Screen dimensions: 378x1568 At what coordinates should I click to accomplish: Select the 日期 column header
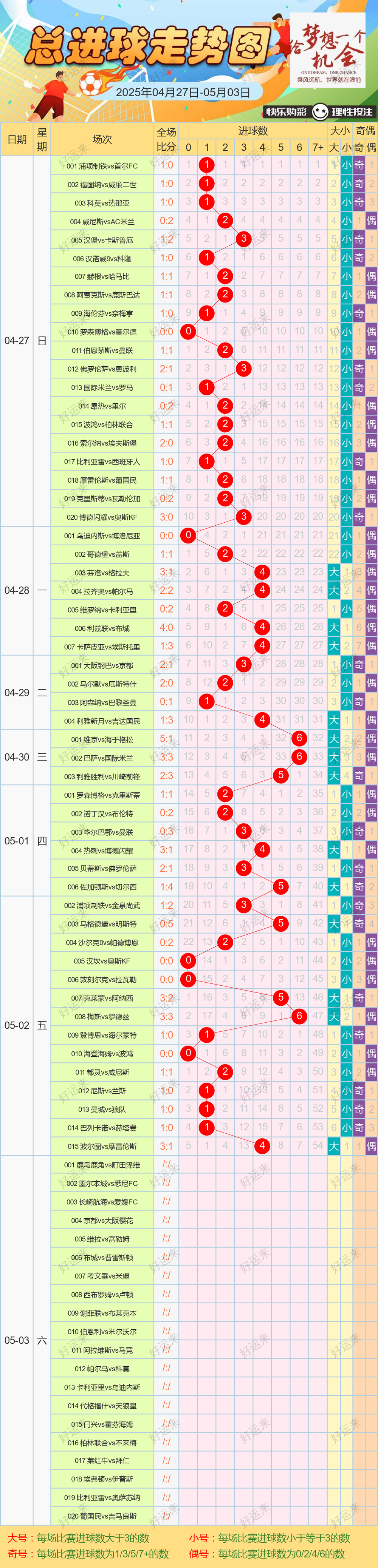[17, 139]
